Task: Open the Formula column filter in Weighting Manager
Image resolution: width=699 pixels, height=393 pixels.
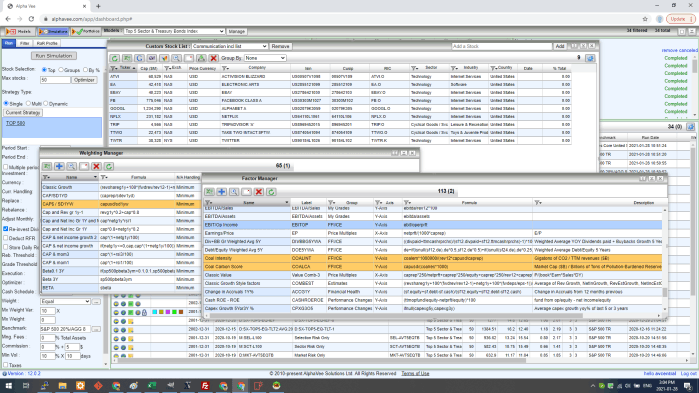Action: point(104,177)
